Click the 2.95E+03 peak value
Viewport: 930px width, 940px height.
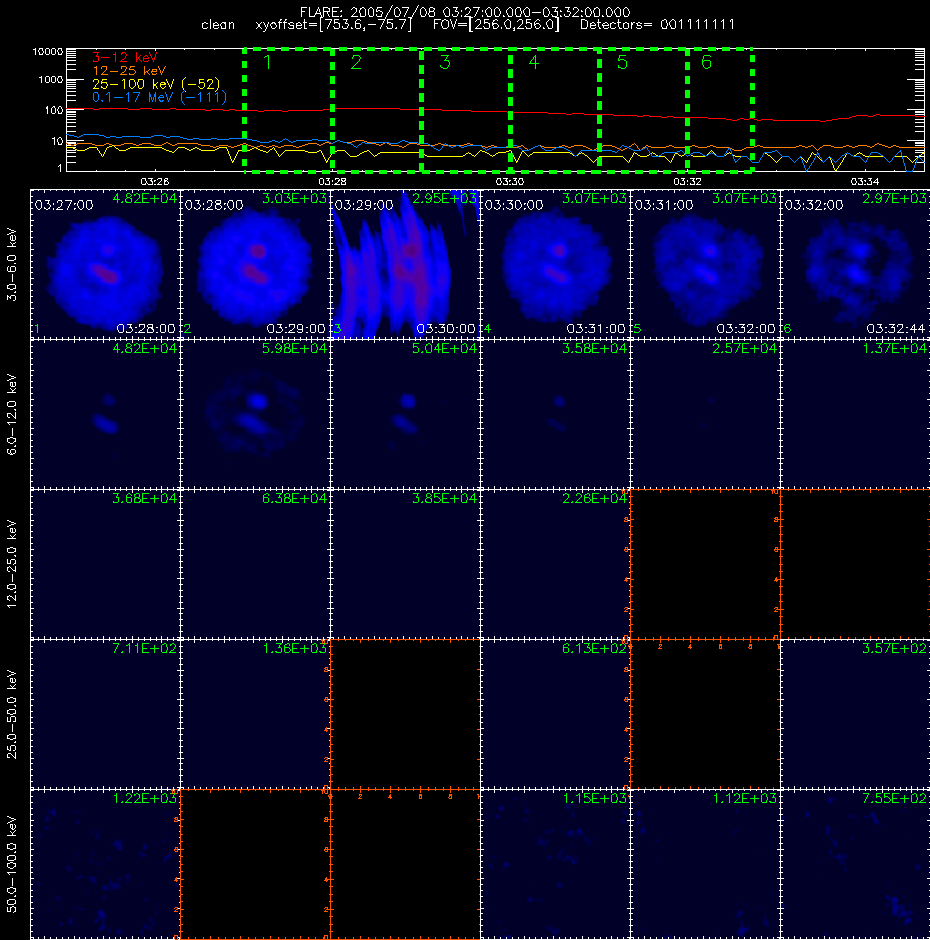[x=444, y=198]
